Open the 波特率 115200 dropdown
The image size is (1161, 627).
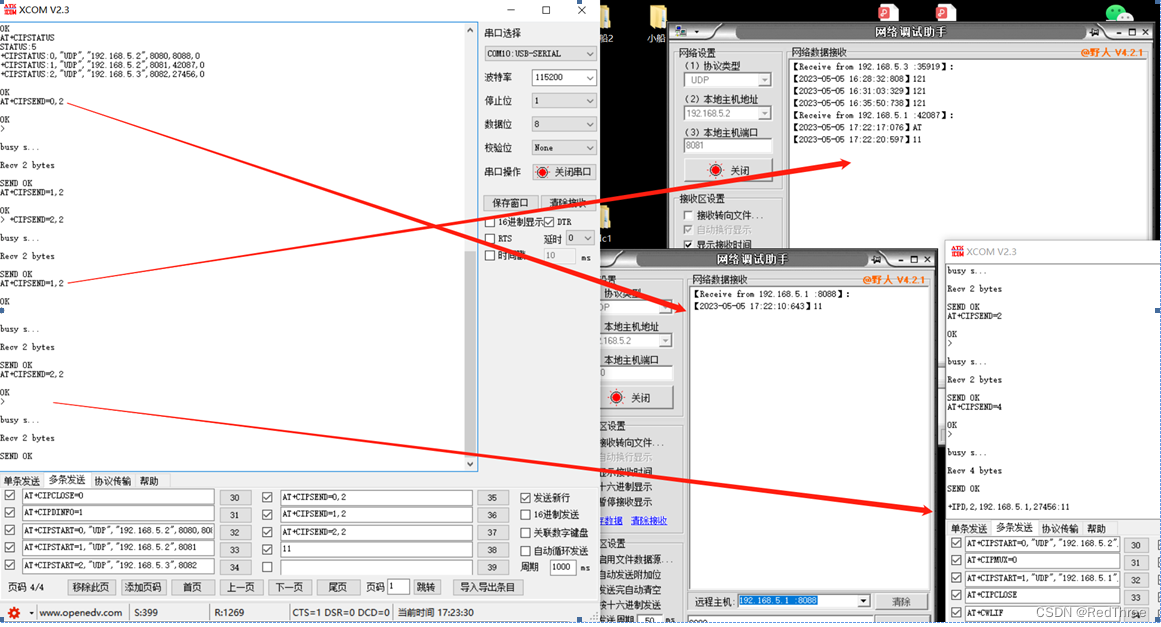pyautogui.click(x=563, y=77)
